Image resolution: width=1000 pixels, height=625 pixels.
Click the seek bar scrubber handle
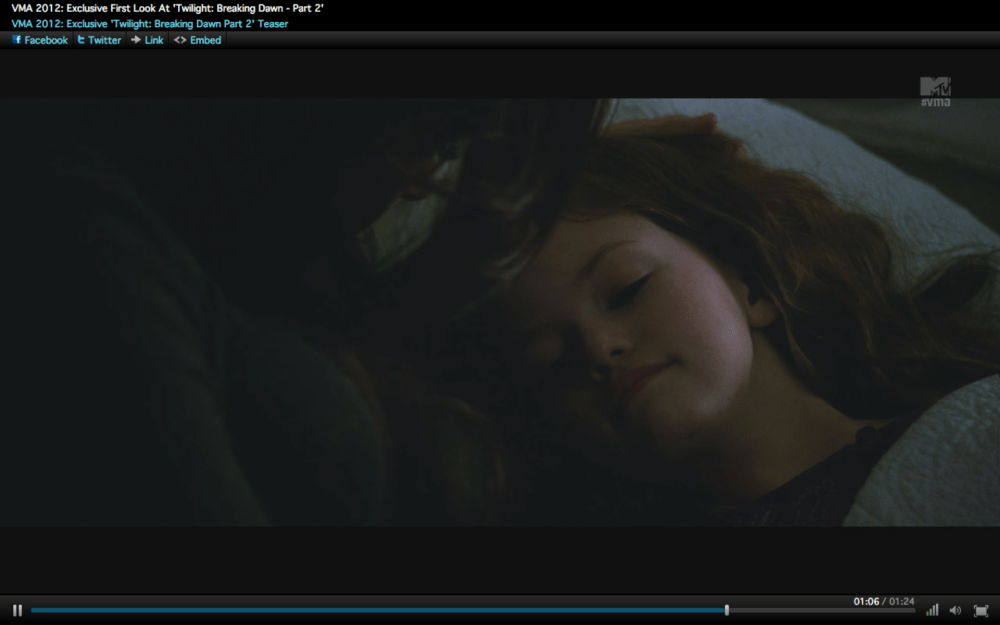727,610
